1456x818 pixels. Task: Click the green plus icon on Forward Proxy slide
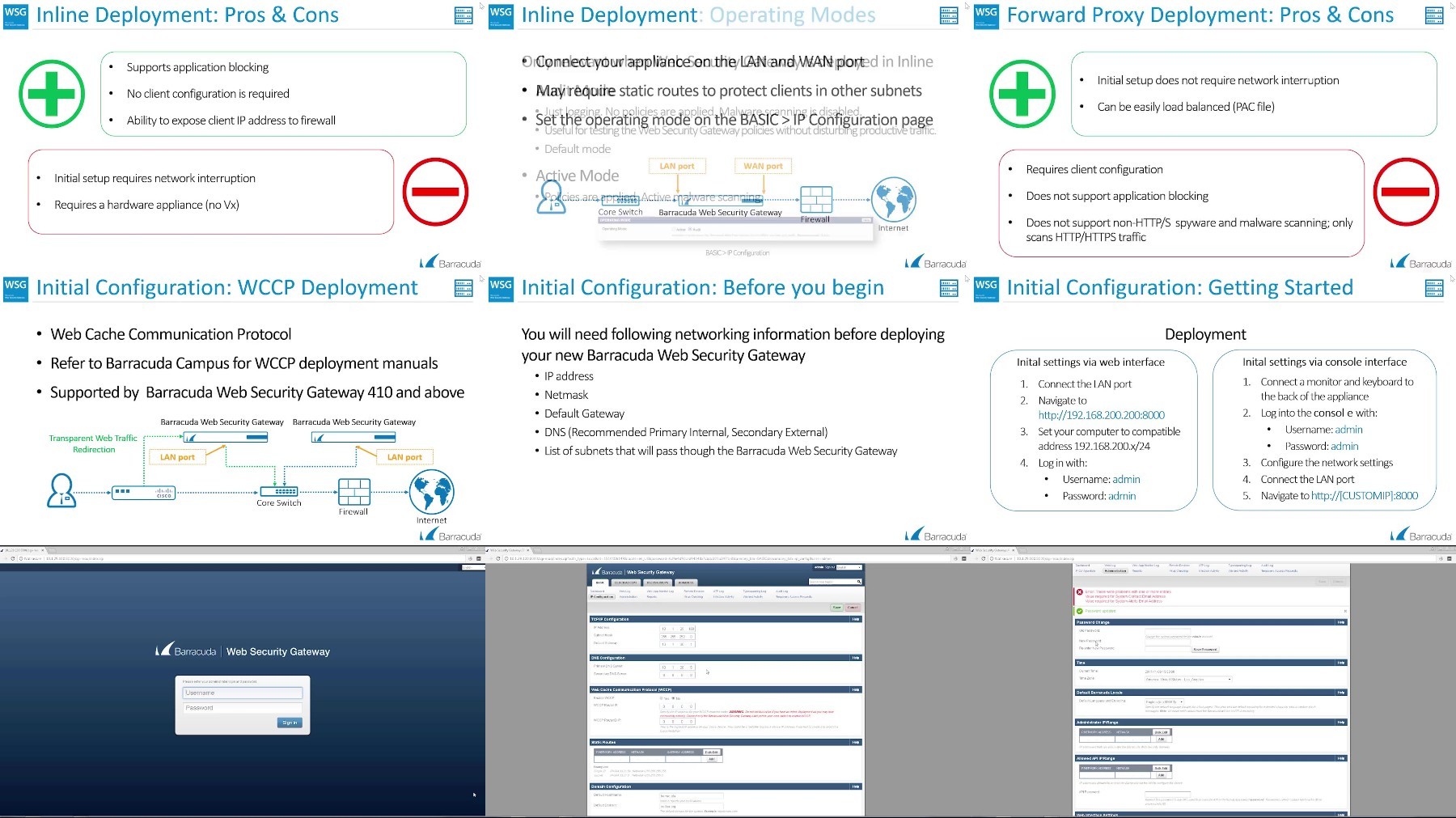coord(1022,94)
